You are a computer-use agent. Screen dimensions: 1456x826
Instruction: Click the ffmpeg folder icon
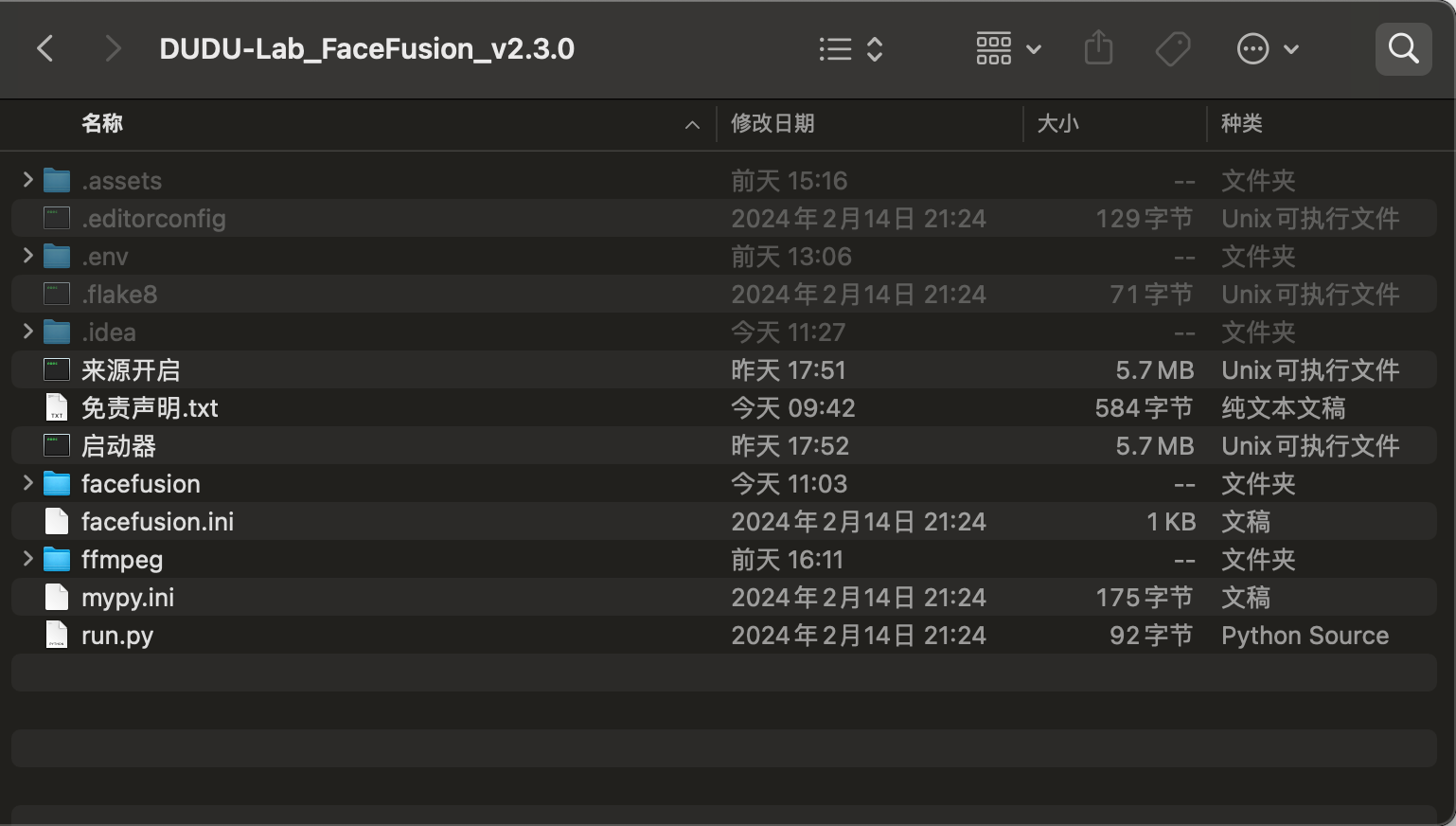point(57,559)
